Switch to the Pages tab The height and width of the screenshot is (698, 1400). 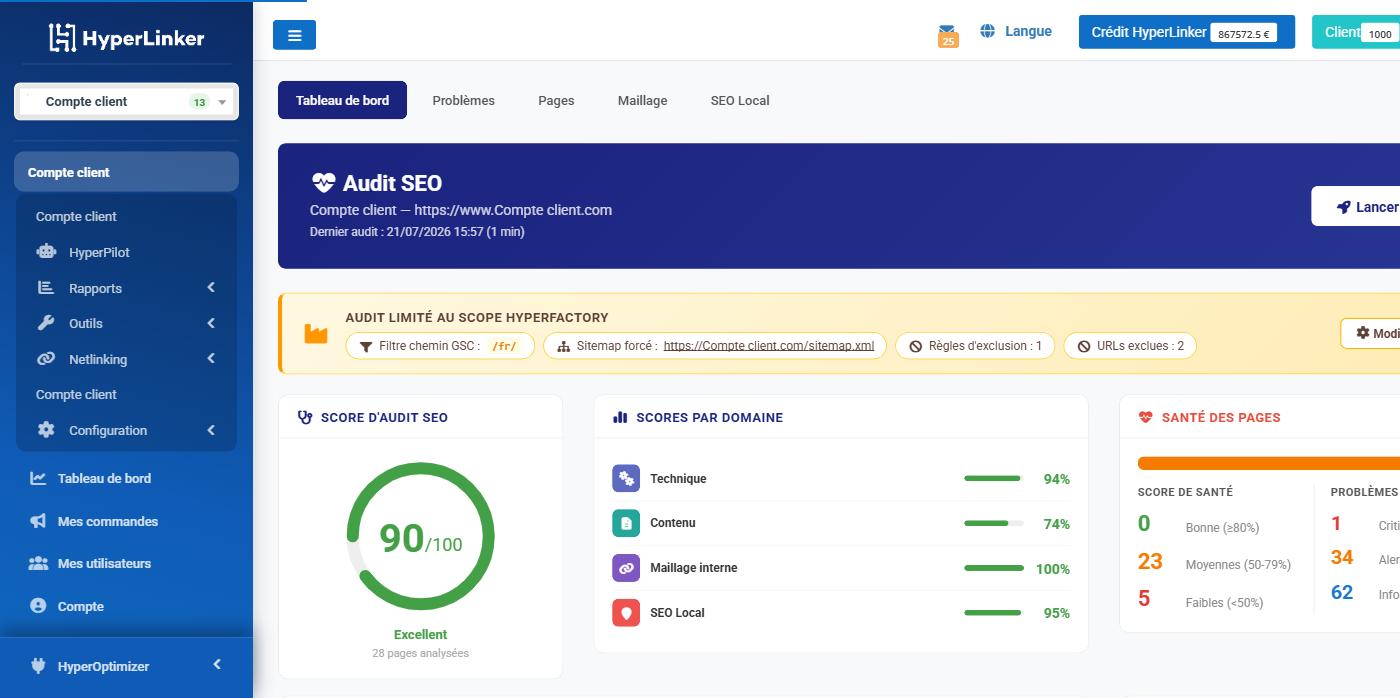pyautogui.click(x=556, y=100)
